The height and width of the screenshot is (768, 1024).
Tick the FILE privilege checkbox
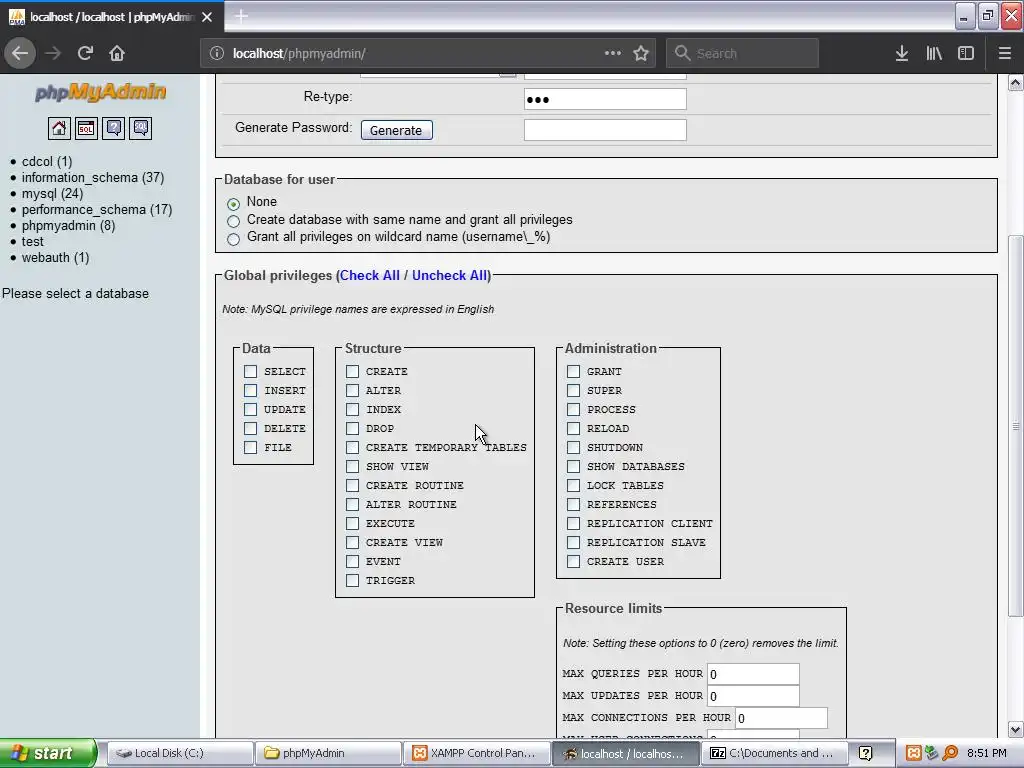[250, 447]
